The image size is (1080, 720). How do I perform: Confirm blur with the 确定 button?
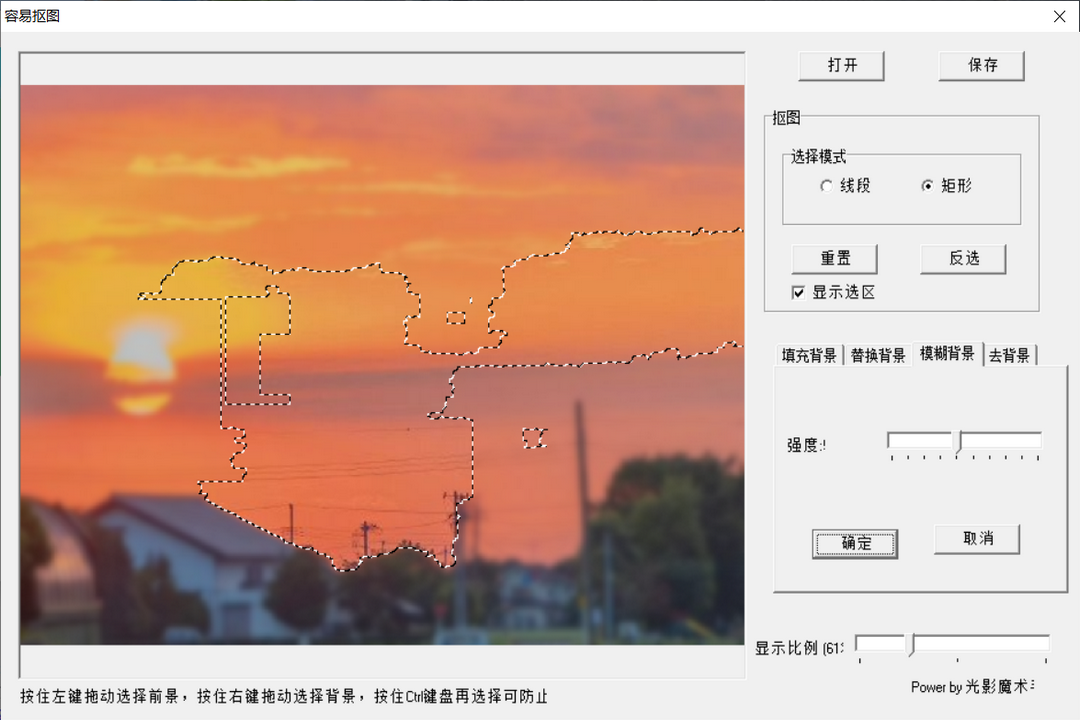click(855, 544)
